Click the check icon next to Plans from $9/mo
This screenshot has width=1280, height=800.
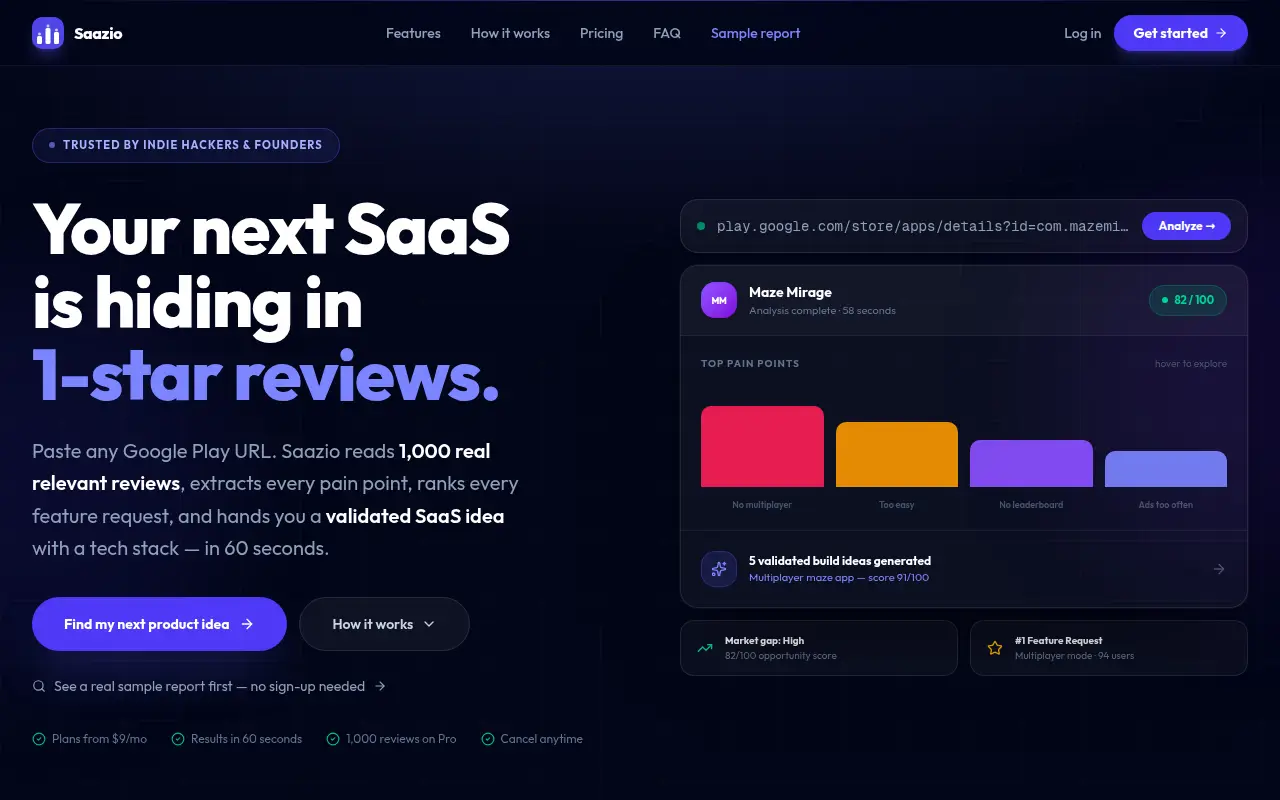[x=39, y=739]
